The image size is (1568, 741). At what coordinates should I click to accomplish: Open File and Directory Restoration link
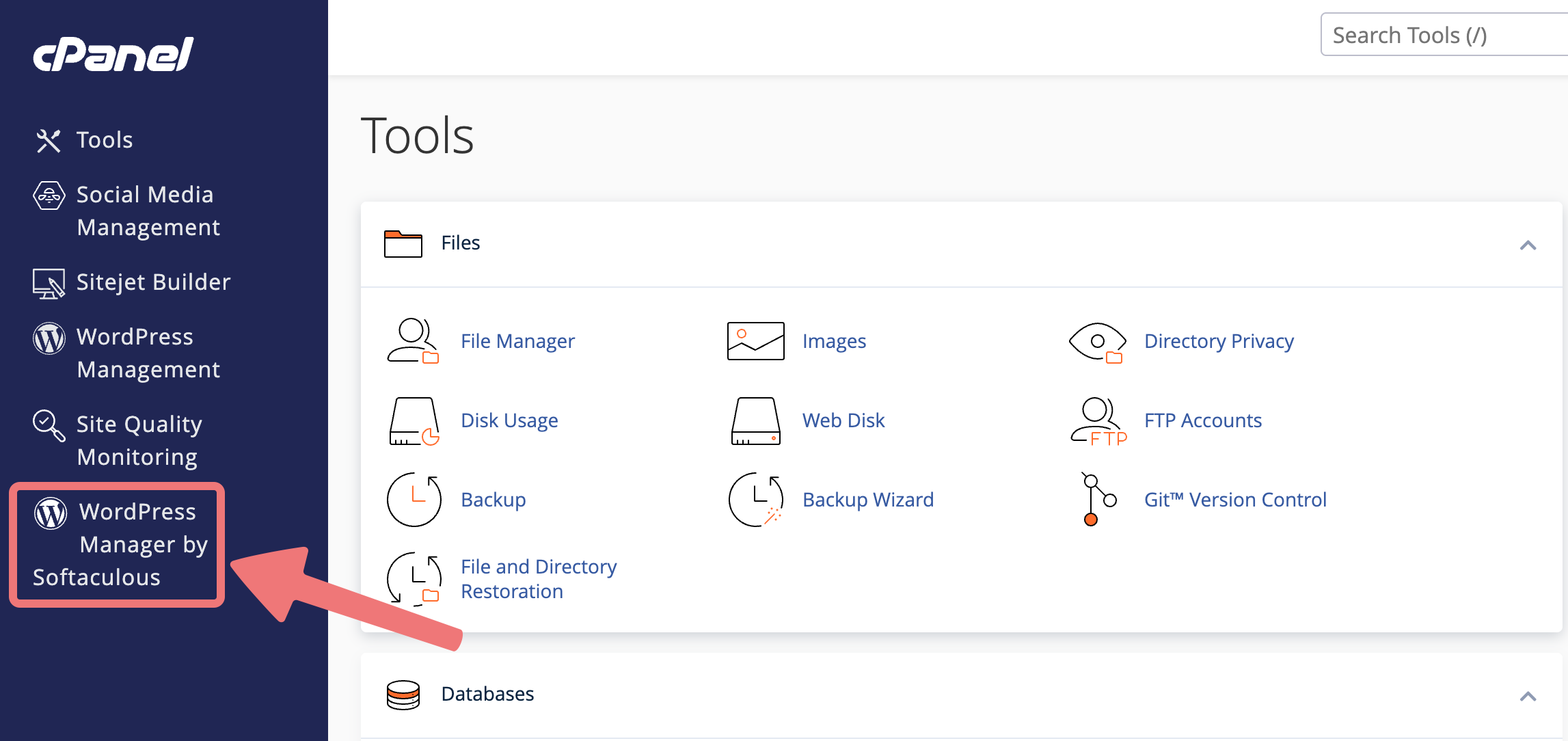(x=539, y=578)
